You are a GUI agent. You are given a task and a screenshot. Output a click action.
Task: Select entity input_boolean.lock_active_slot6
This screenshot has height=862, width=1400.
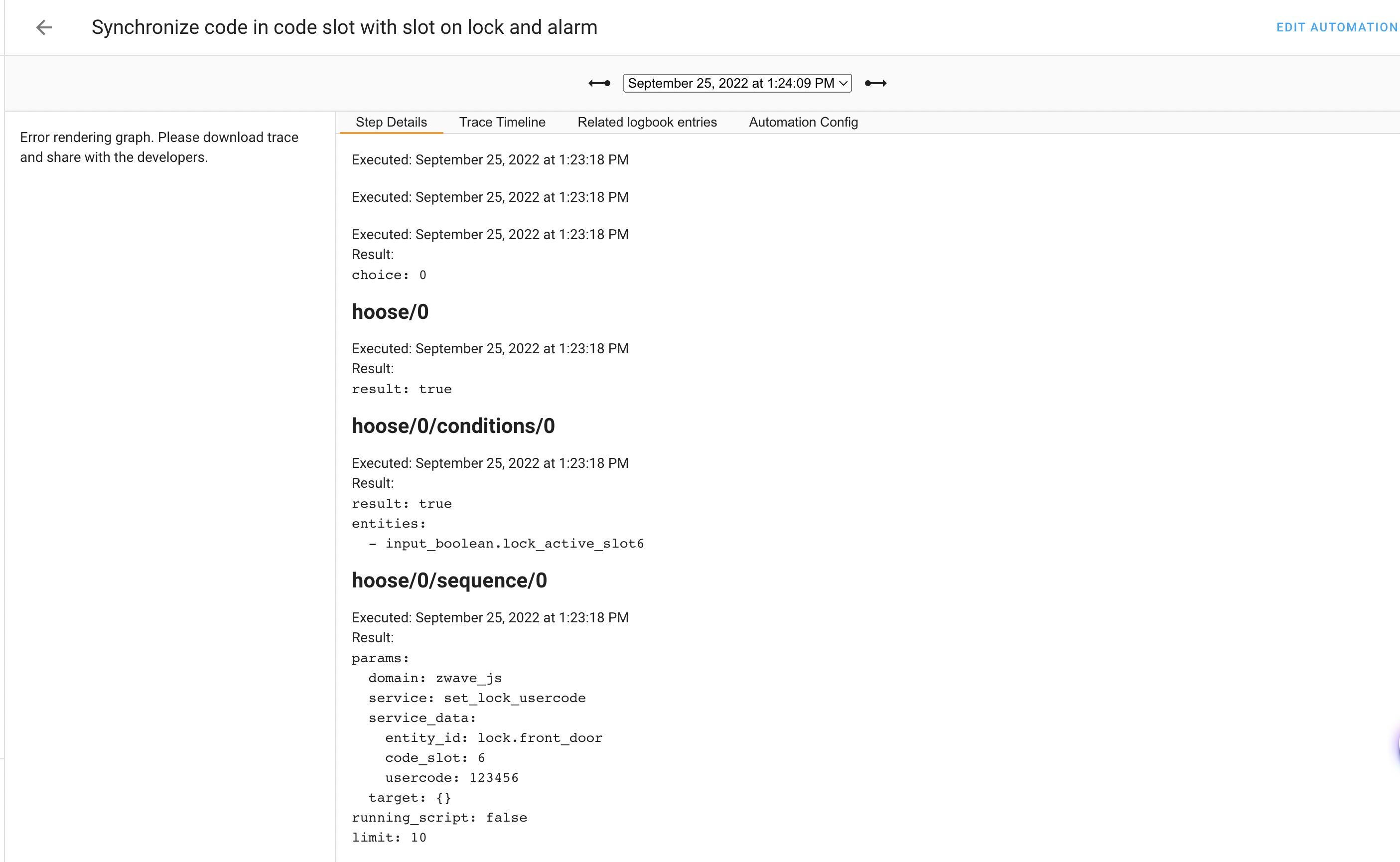click(x=515, y=543)
